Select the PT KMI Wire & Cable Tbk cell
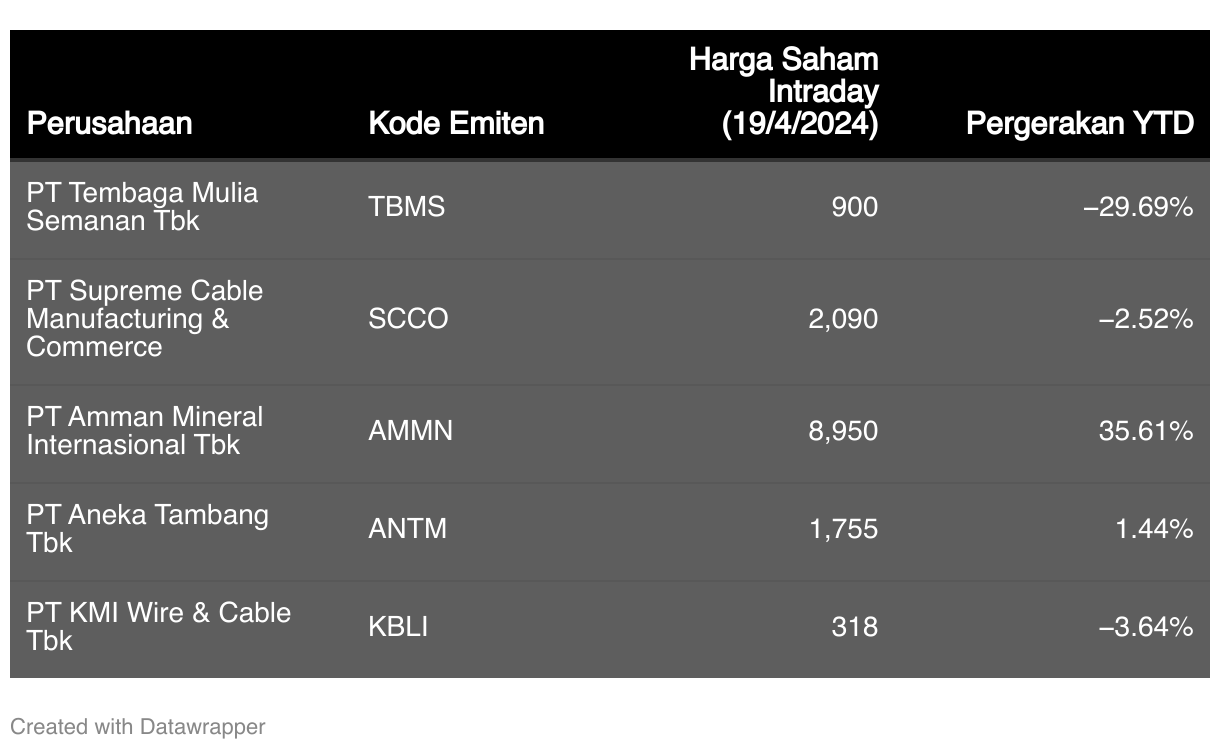Viewport: 1220px width, 750px height. click(x=159, y=627)
